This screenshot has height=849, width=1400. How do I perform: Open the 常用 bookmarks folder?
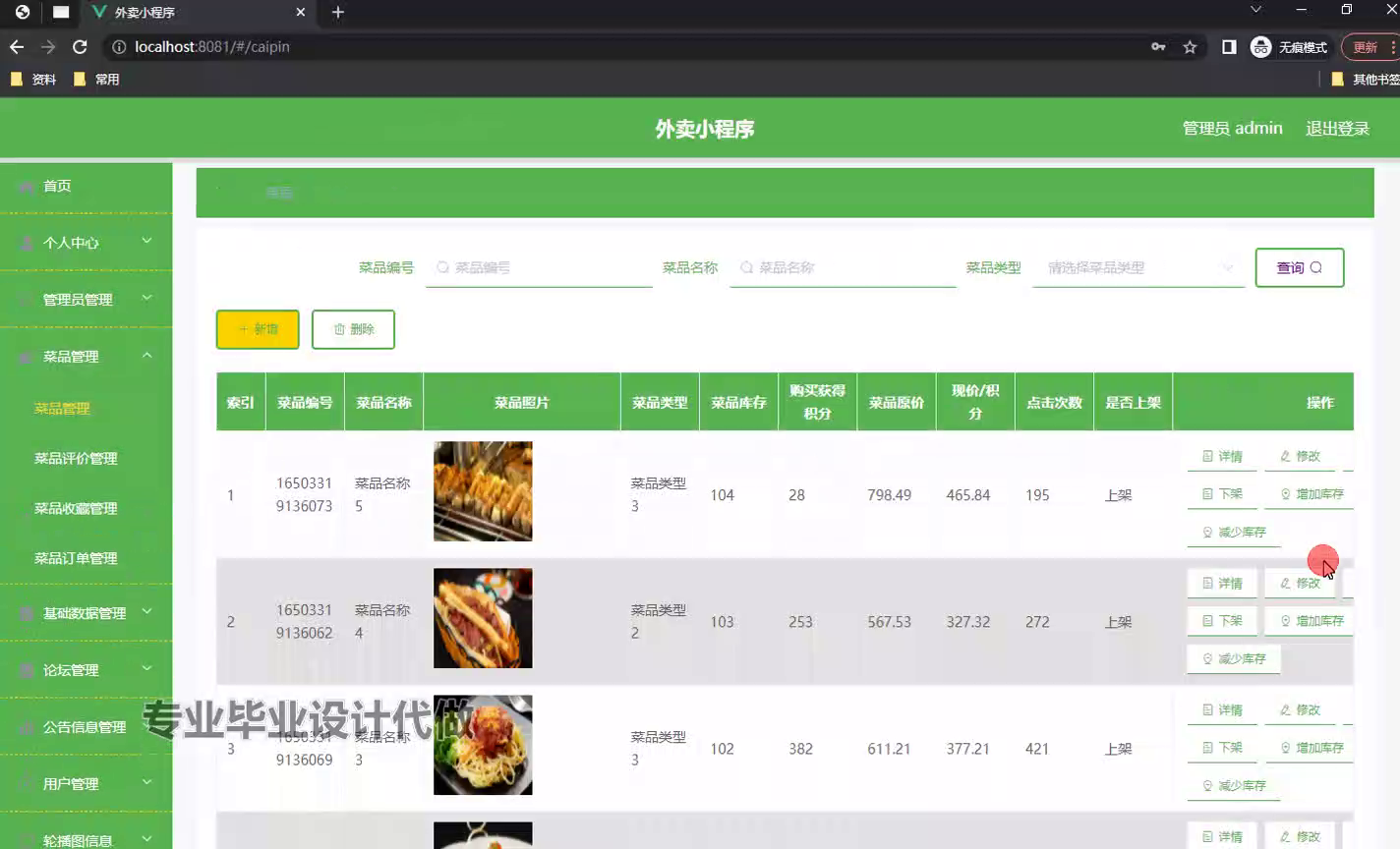[x=96, y=80]
